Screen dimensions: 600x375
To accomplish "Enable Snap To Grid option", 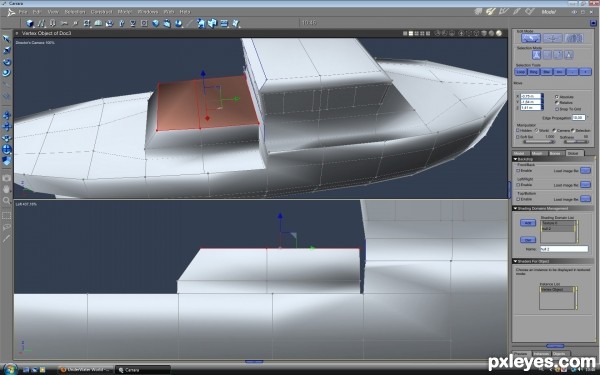I will tap(557, 109).
